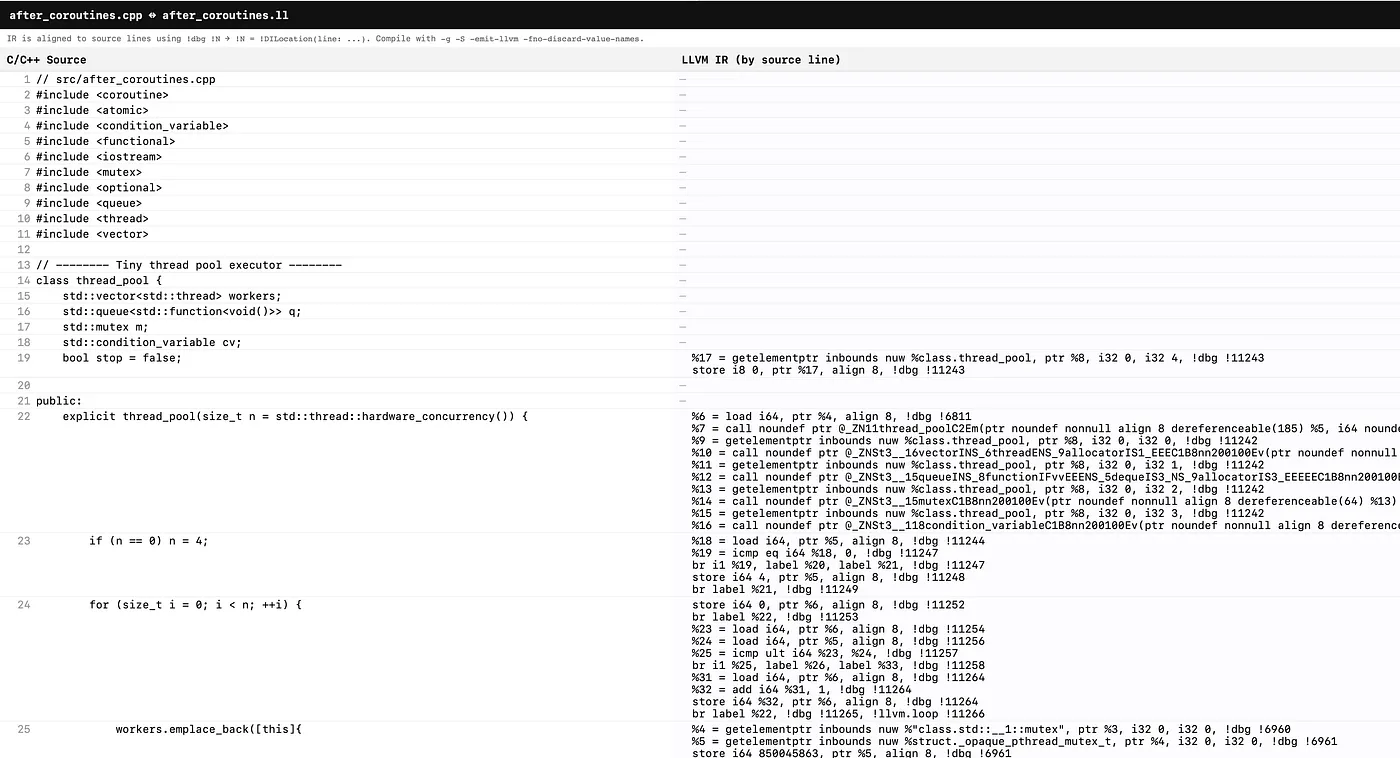
Task: Click the #include <condition_variable> line
Action: (132, 126)
